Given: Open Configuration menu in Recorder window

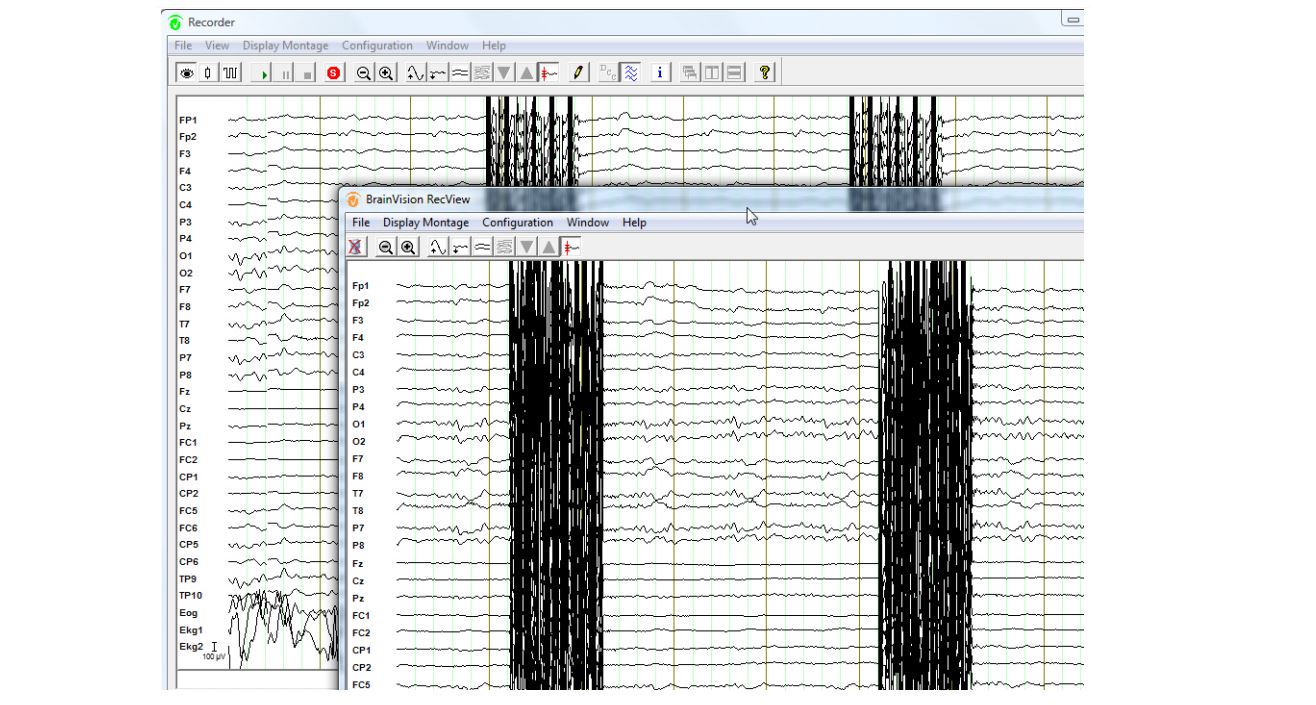Looking at the screenshot, I should pyautogui.click(x=377, y=46).
